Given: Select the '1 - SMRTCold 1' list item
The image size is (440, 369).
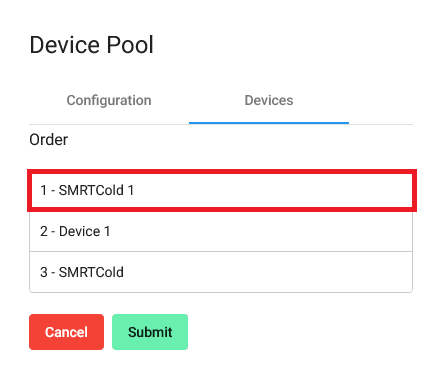Looking at the screenshot, I should click(222, 190).
